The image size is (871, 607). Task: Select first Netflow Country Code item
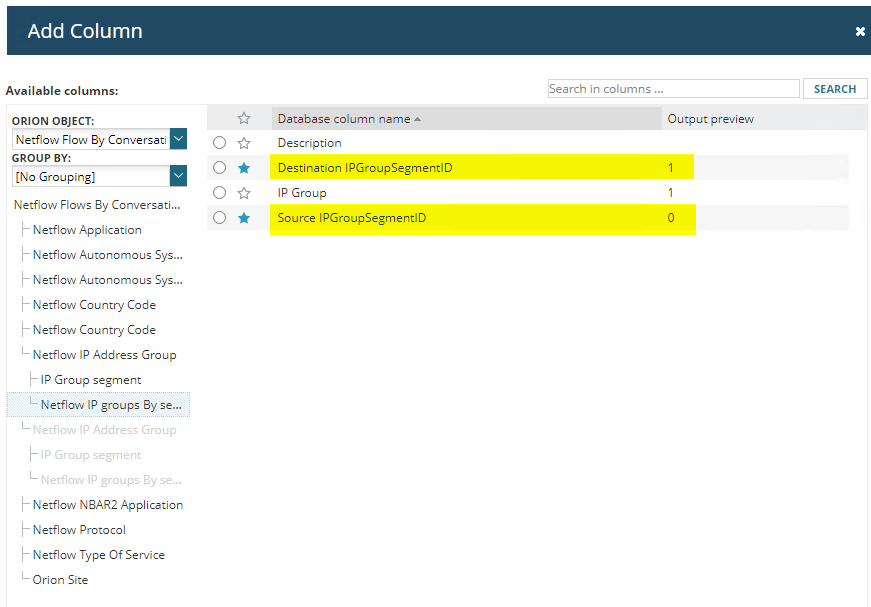click(x=94, y=305)
